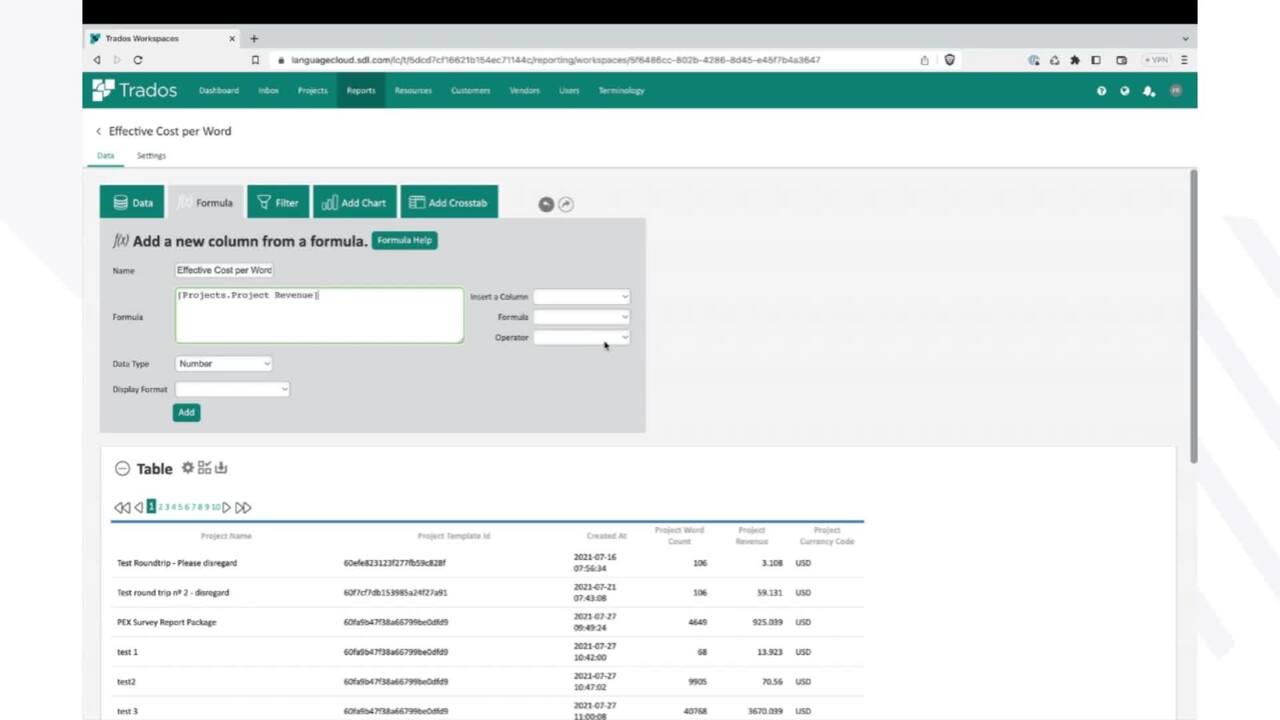1280x720 pixels.
Task: Open the Projects menu
Action: tap(312, 90)
